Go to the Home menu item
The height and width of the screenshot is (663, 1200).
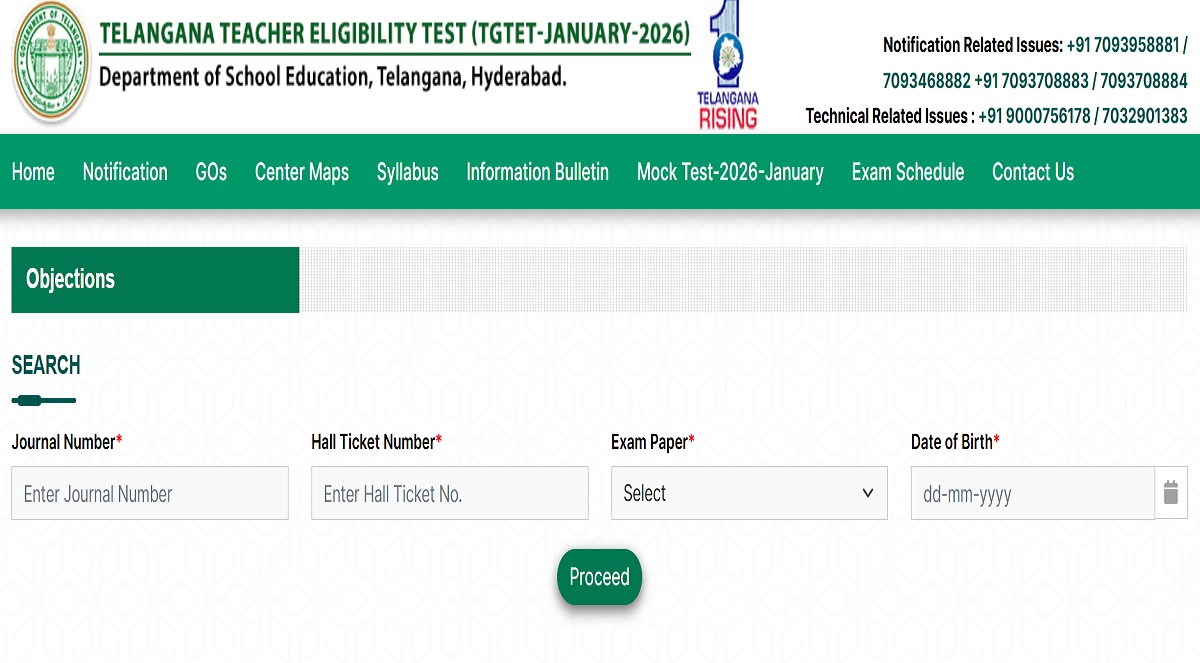coord(33,172)
